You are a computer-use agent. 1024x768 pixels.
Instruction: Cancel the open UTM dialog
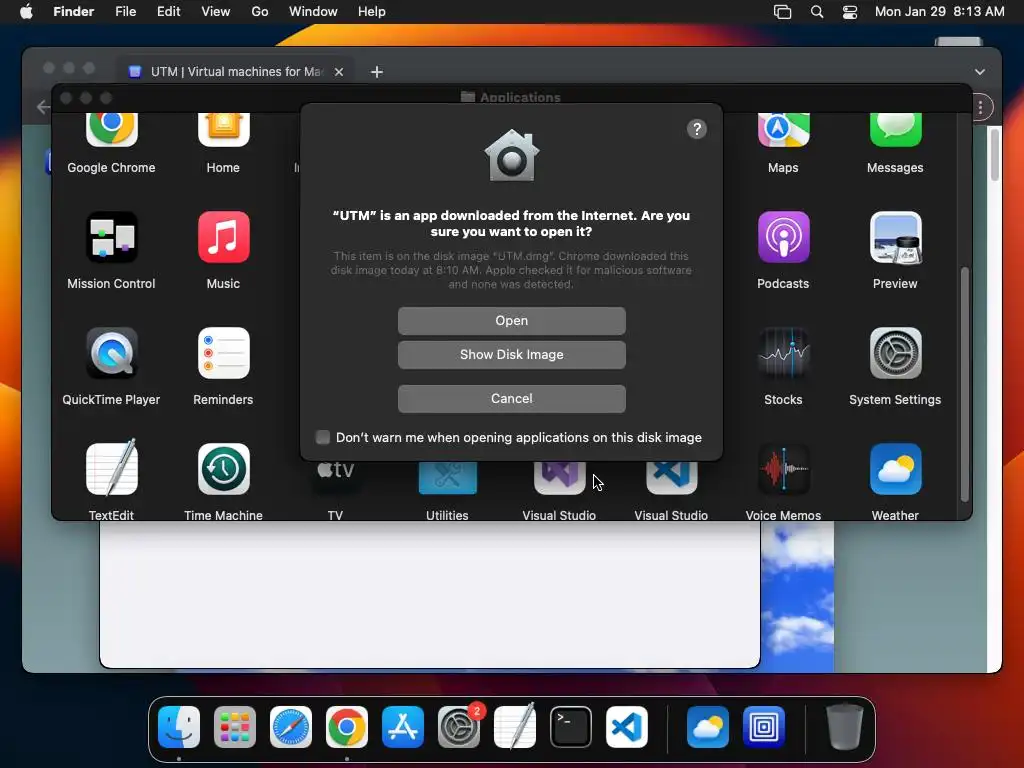coord(511,398)
